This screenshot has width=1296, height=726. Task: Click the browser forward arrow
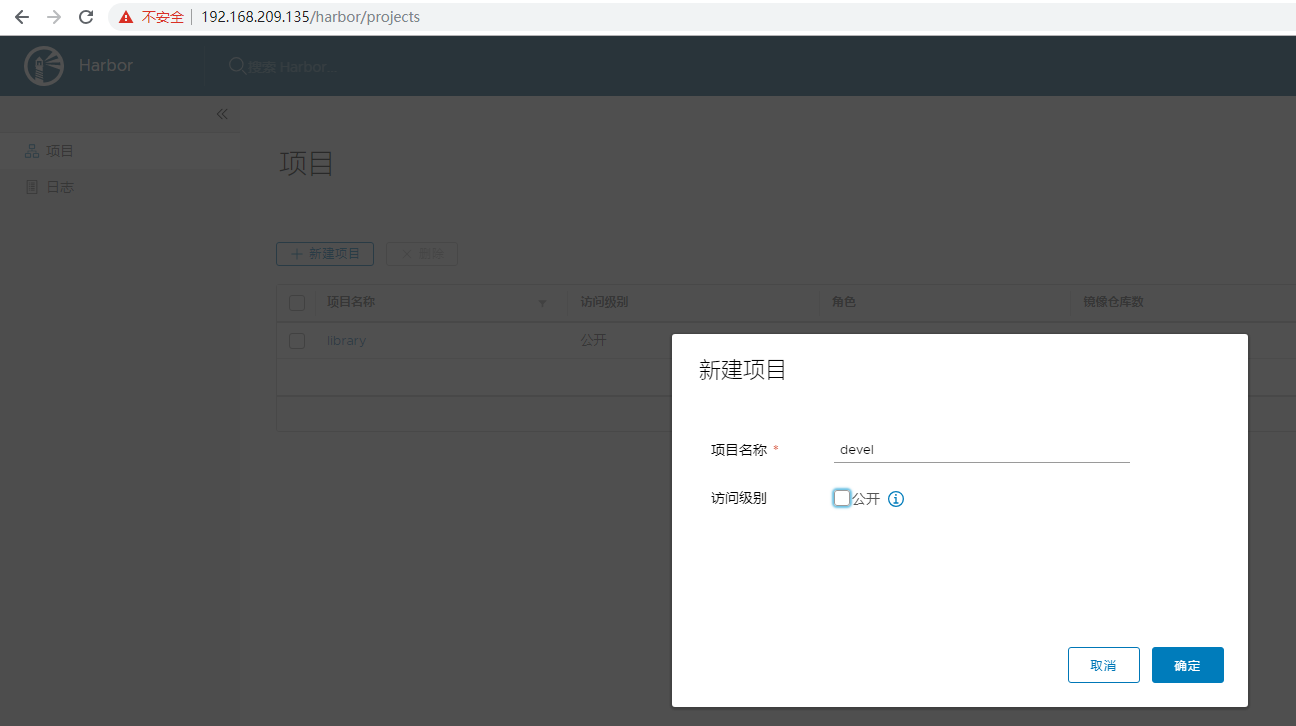pos(54,17)
